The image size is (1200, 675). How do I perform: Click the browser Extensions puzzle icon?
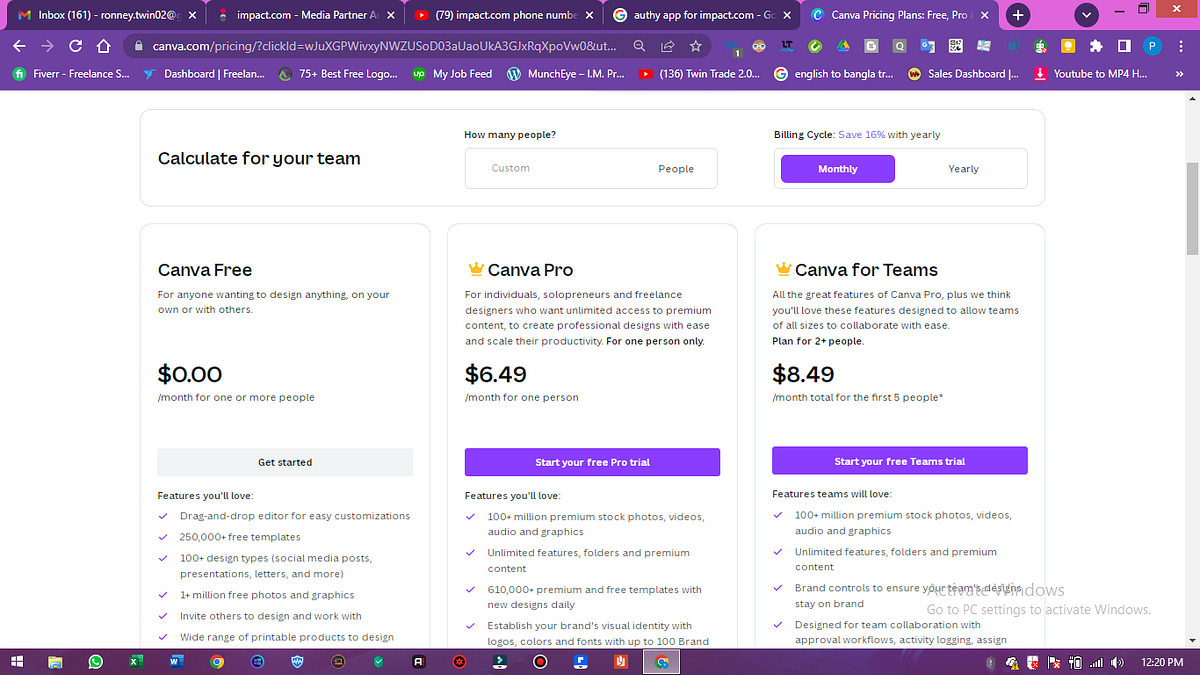click(x=1096, y=45)
